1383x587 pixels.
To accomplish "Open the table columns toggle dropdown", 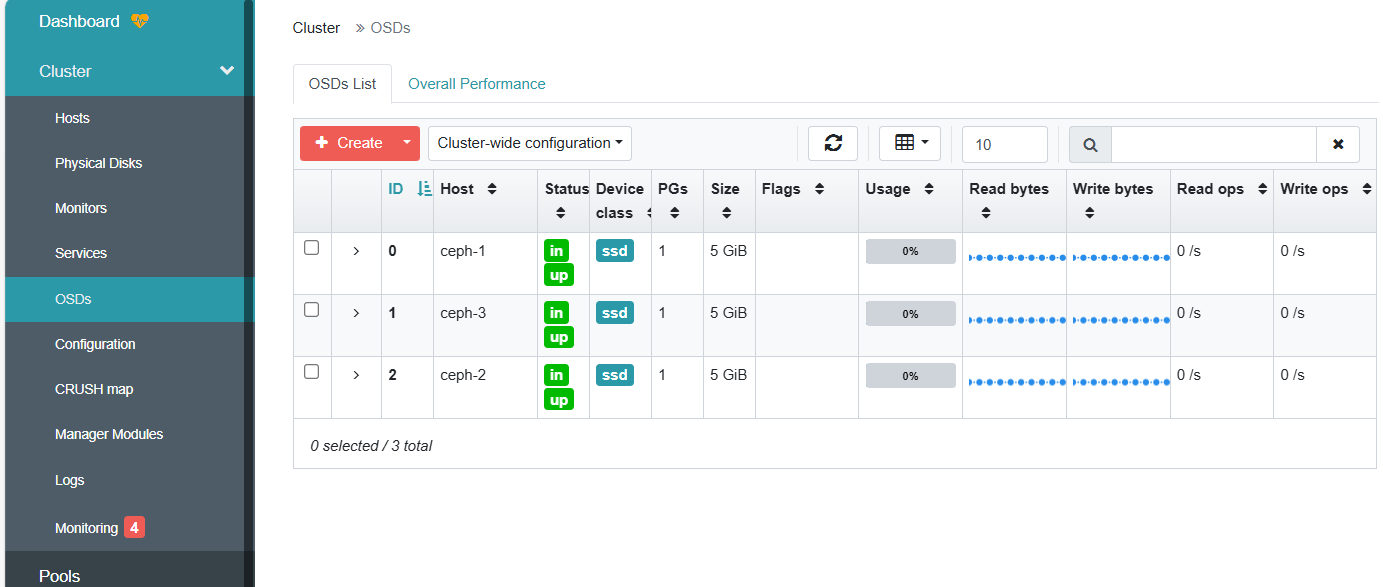I will click(x=910, y=143).
